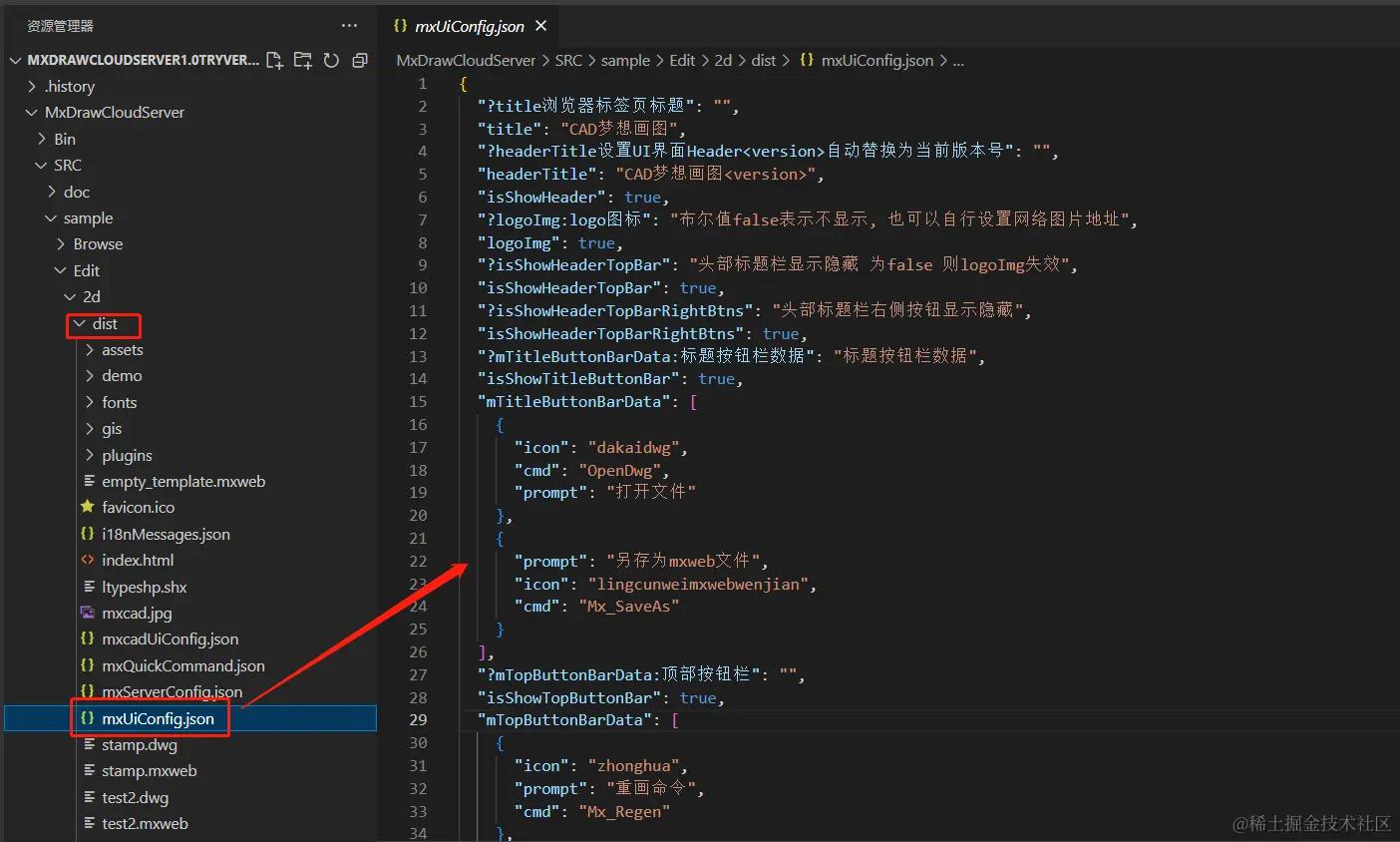Click the "Mx_Regen" value on line 33

coord(624,812)
